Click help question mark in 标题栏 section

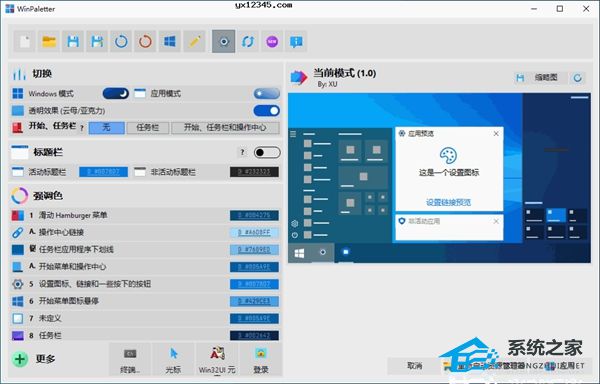pyautogui.click(x=242, y=153)
